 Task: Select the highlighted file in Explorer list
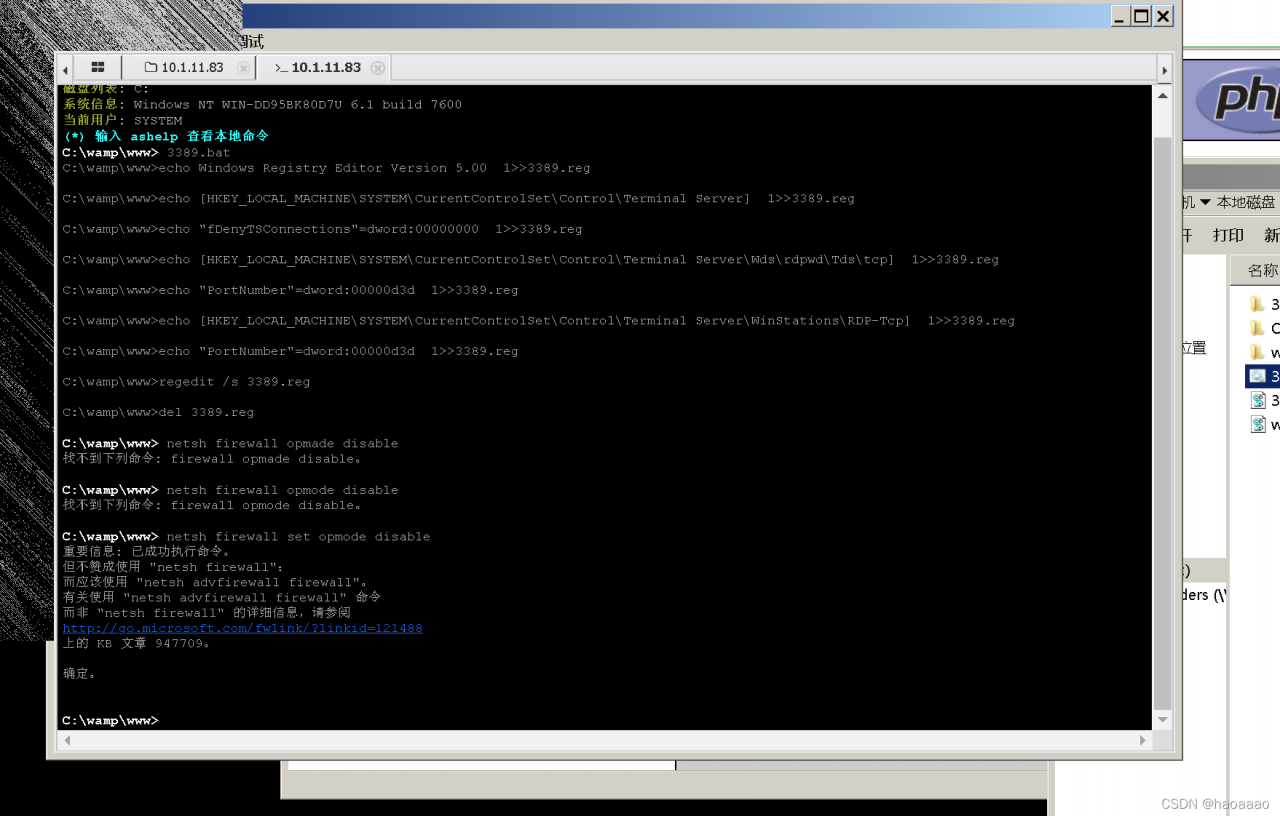coord(1263,376)
